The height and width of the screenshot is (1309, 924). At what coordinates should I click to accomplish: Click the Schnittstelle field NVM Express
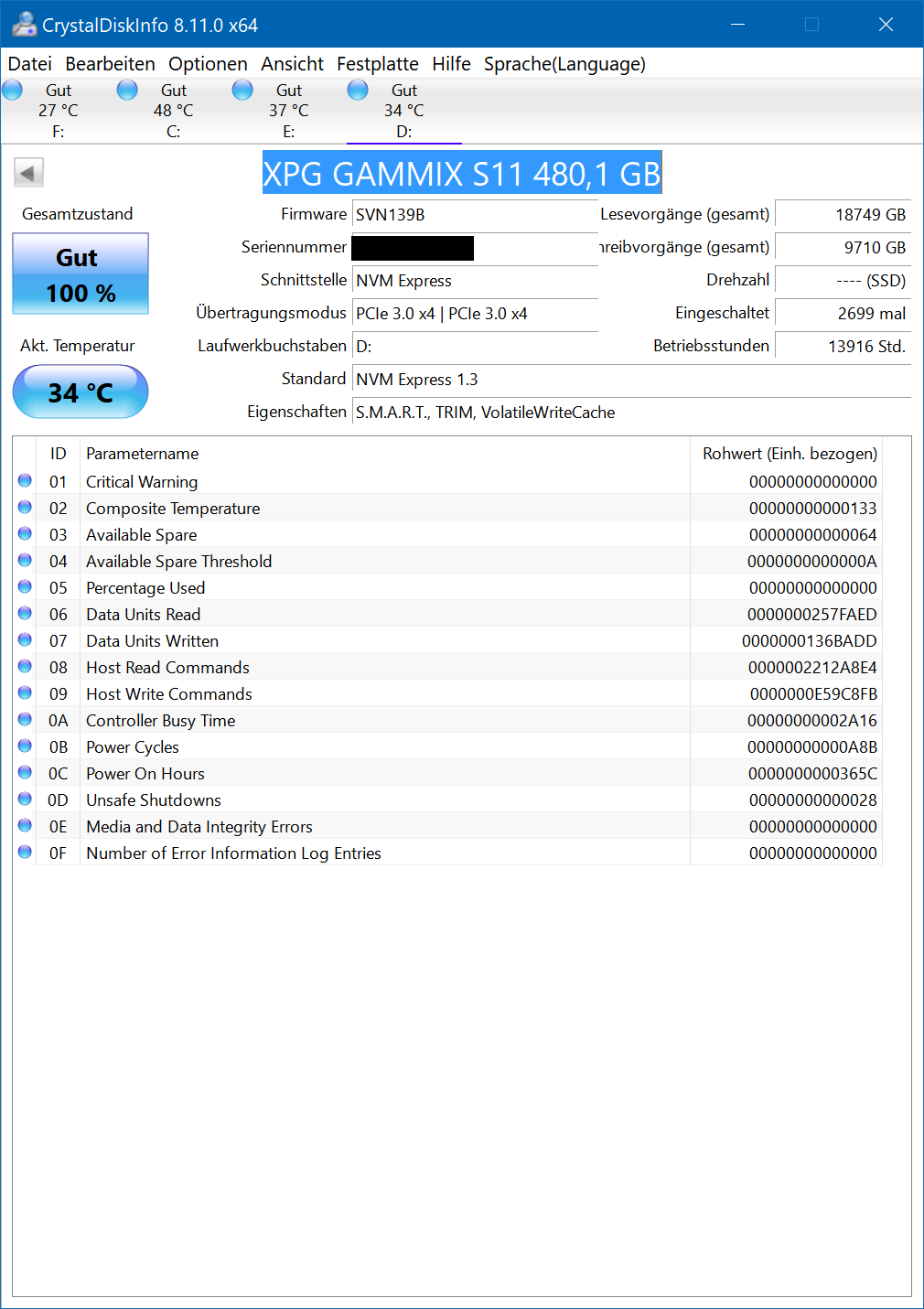tap(475, 281)
